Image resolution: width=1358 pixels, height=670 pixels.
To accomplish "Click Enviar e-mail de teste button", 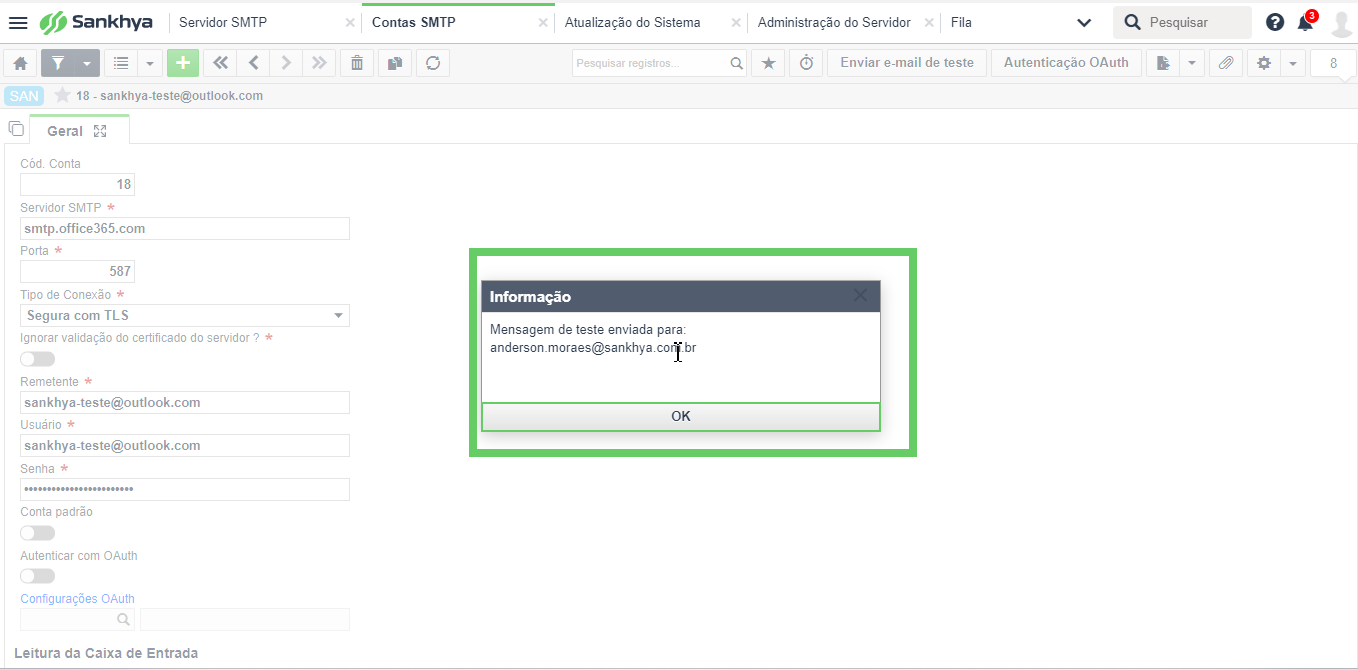I will (907, 63).
